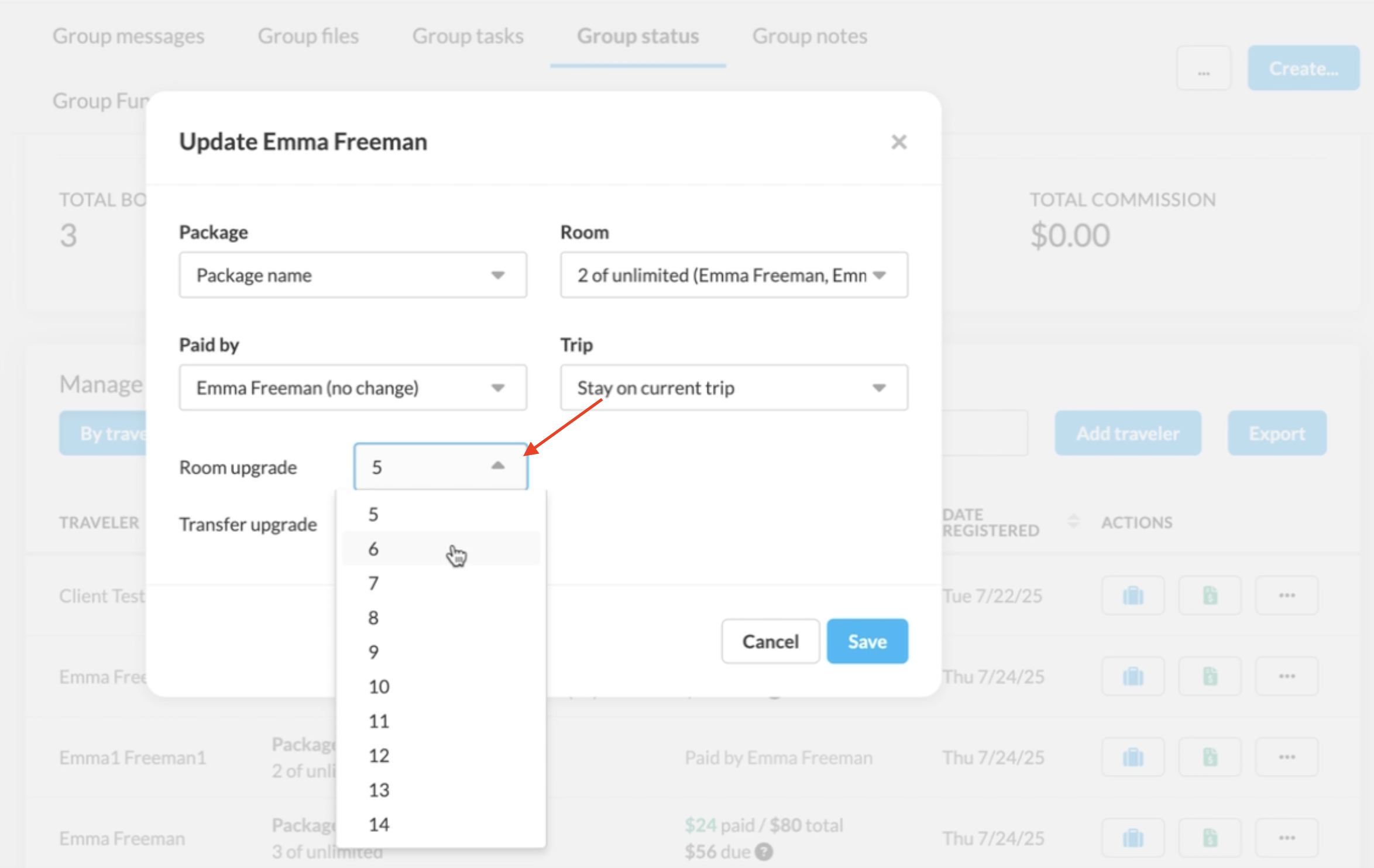Click the Save button

coord(867,642)
